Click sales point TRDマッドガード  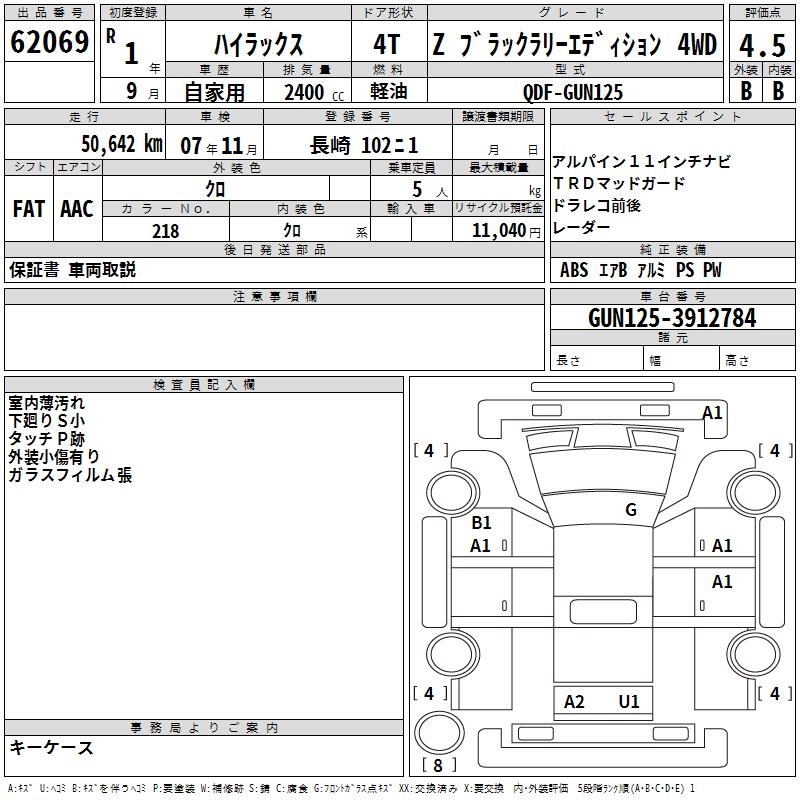[x=619, y=183]
